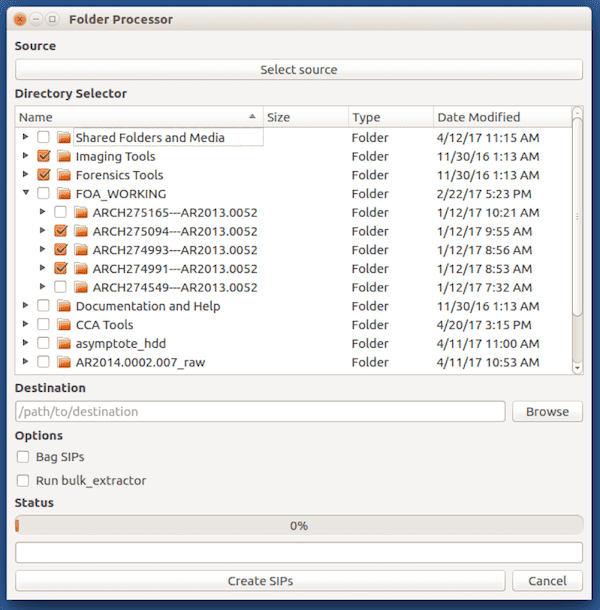
Task: Click the ARCH275165 folder icon
Action: click(x=81, y=212)
